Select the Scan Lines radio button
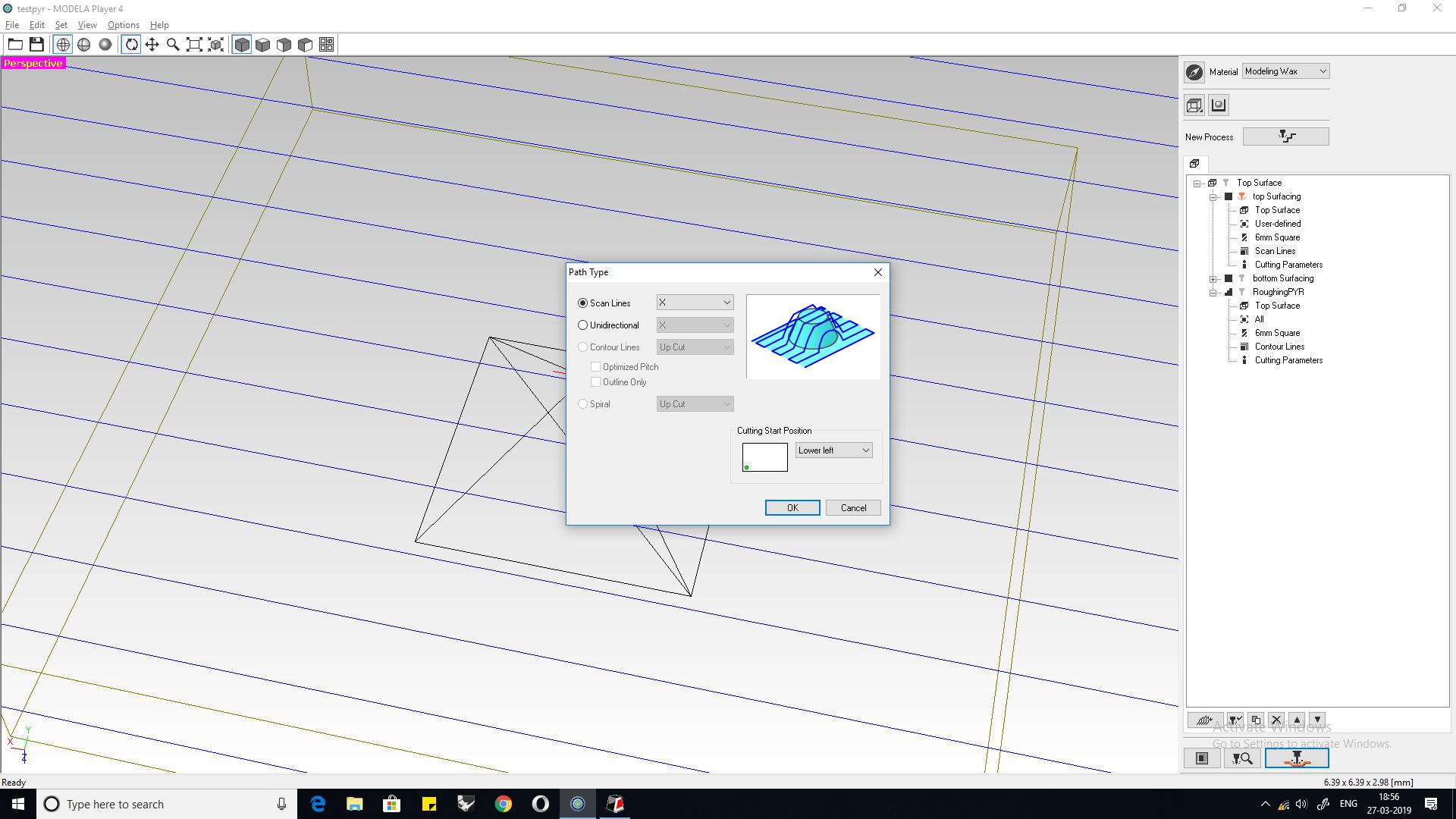 [583, 303]
